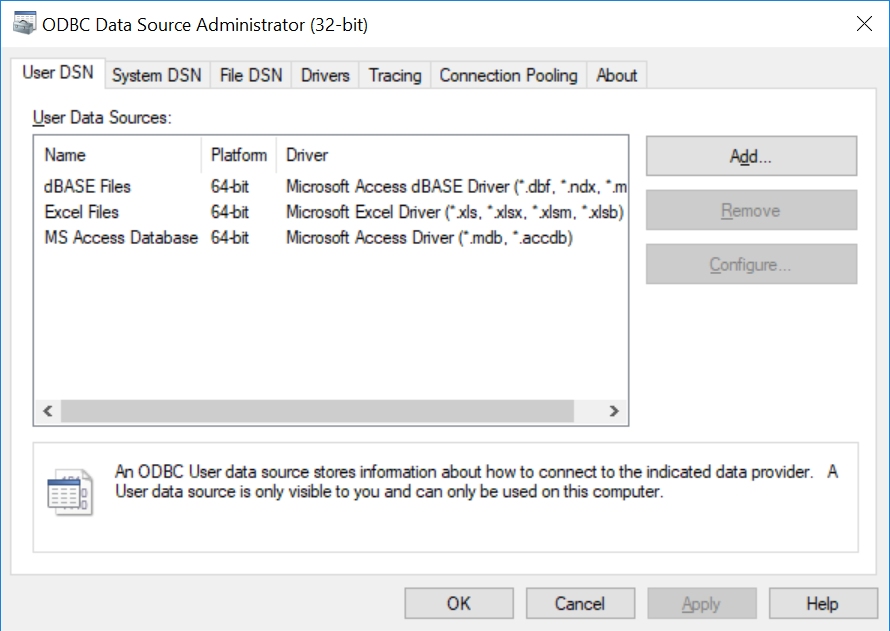Click the Configure... button

click(751, 264)
